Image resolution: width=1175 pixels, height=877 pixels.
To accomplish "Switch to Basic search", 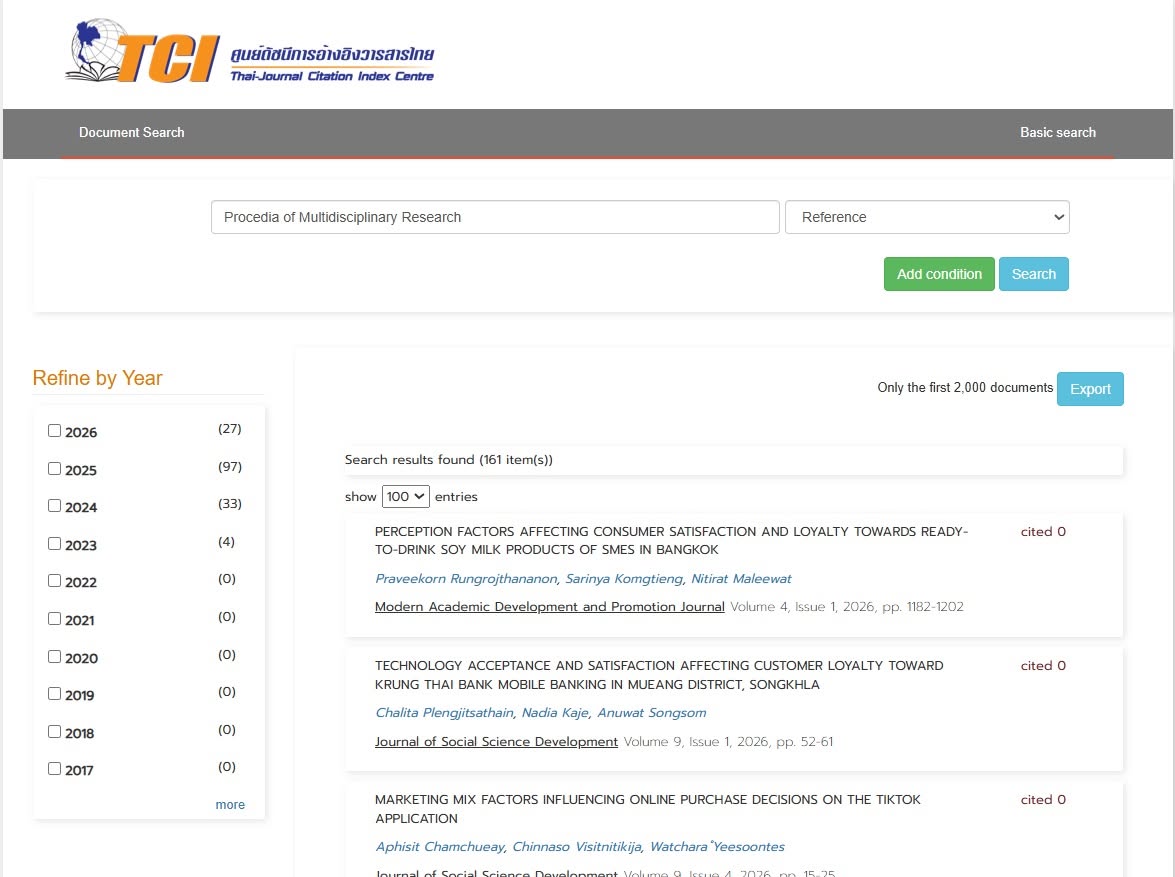I will tap(1057, 133).
